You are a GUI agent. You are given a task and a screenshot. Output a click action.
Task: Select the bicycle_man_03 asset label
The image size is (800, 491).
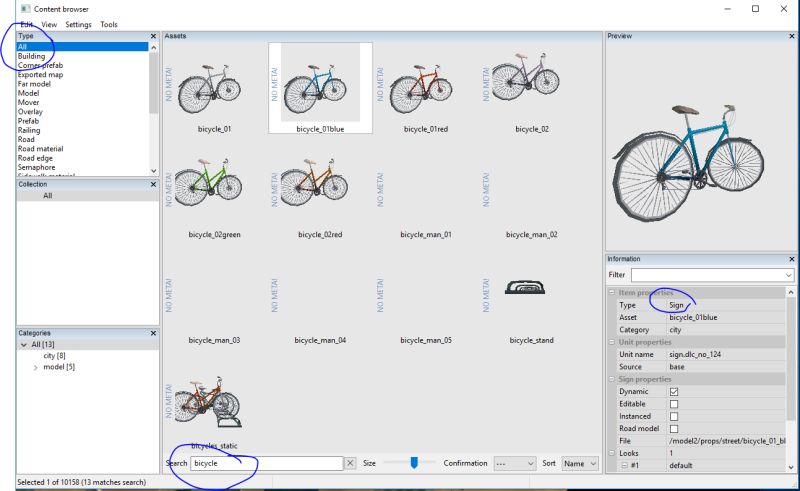click(x=214, y=340)
